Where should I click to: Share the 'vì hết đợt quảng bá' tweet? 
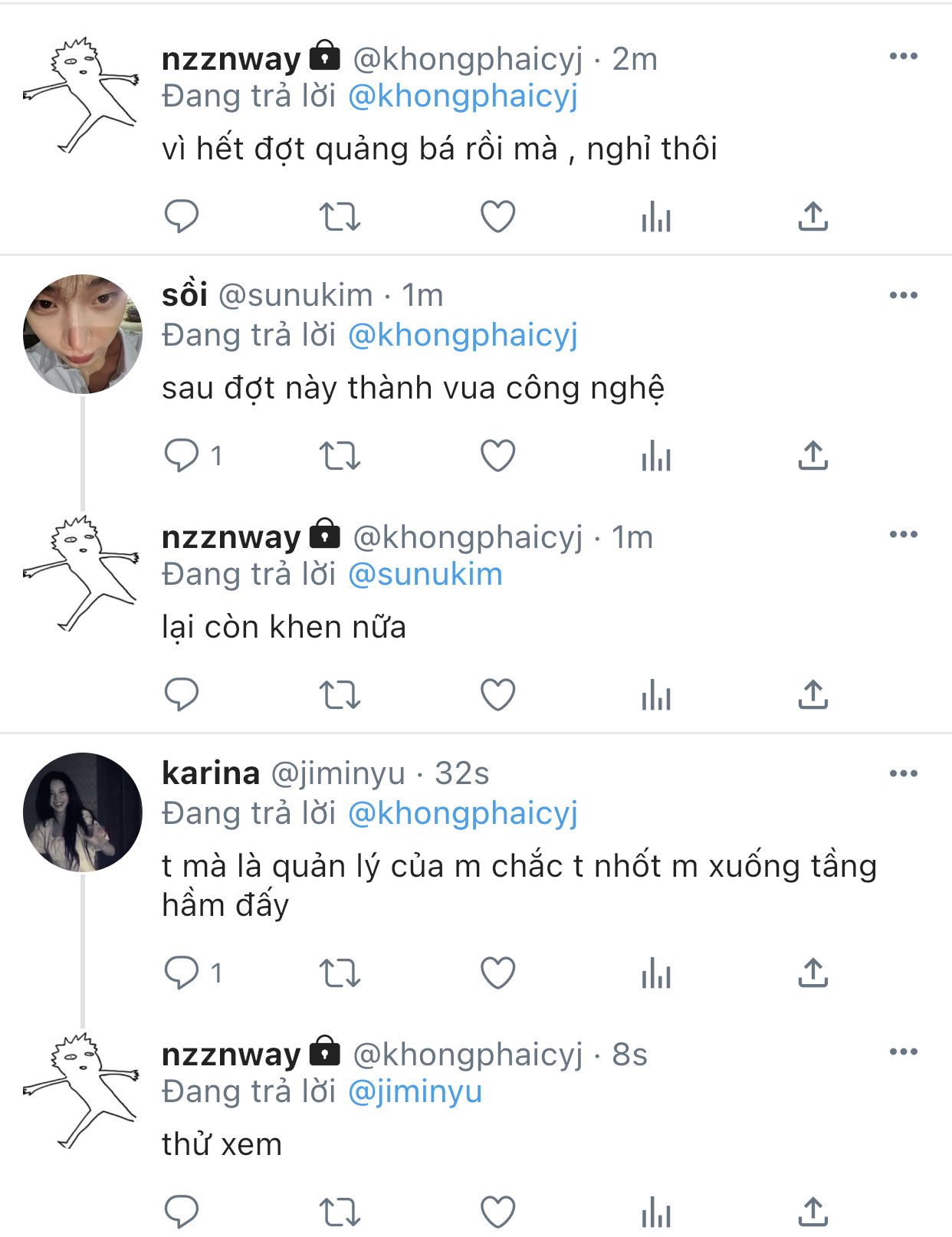point(812,217)
